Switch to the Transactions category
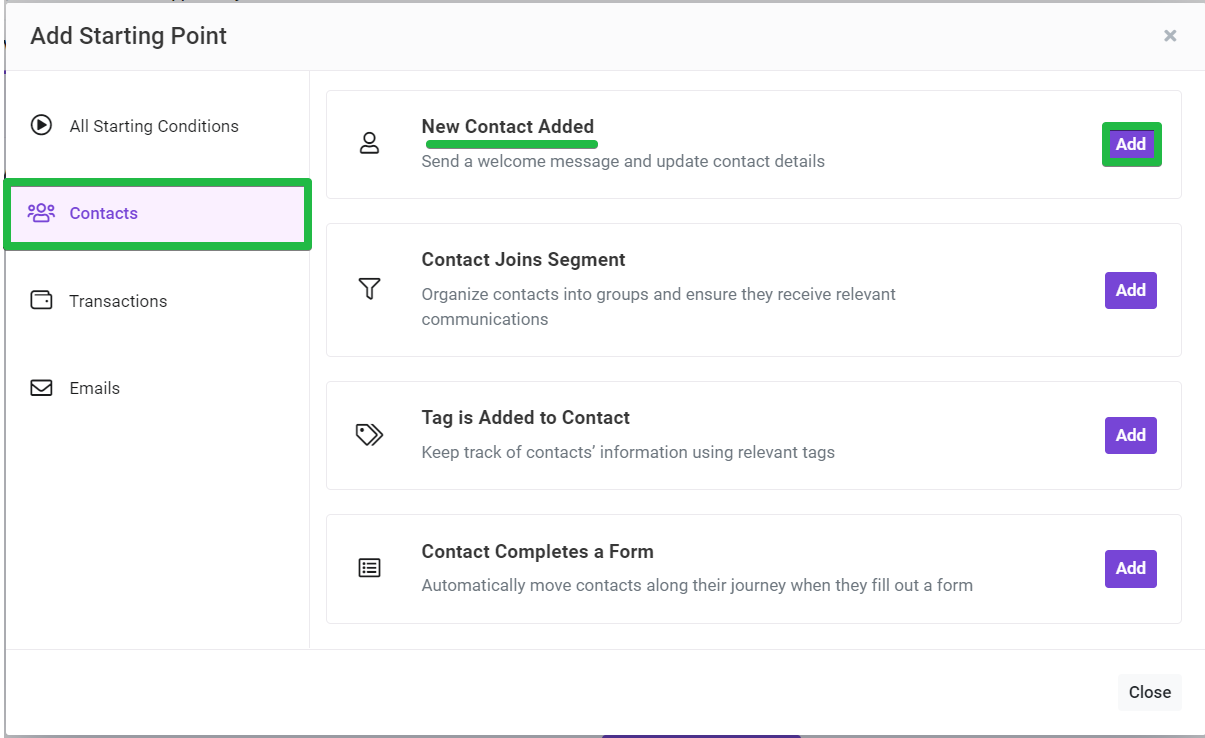Viewport: 1205px width, 738px height. tap(157, 301)
